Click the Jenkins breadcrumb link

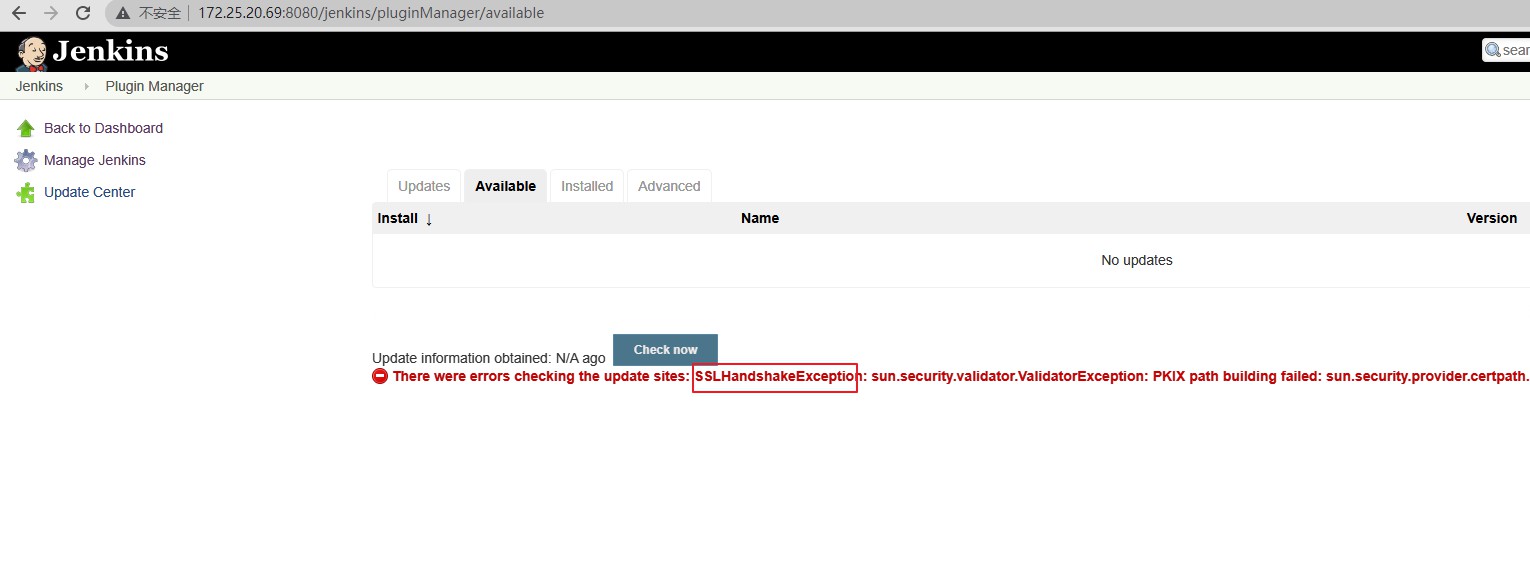click(39, 86)
